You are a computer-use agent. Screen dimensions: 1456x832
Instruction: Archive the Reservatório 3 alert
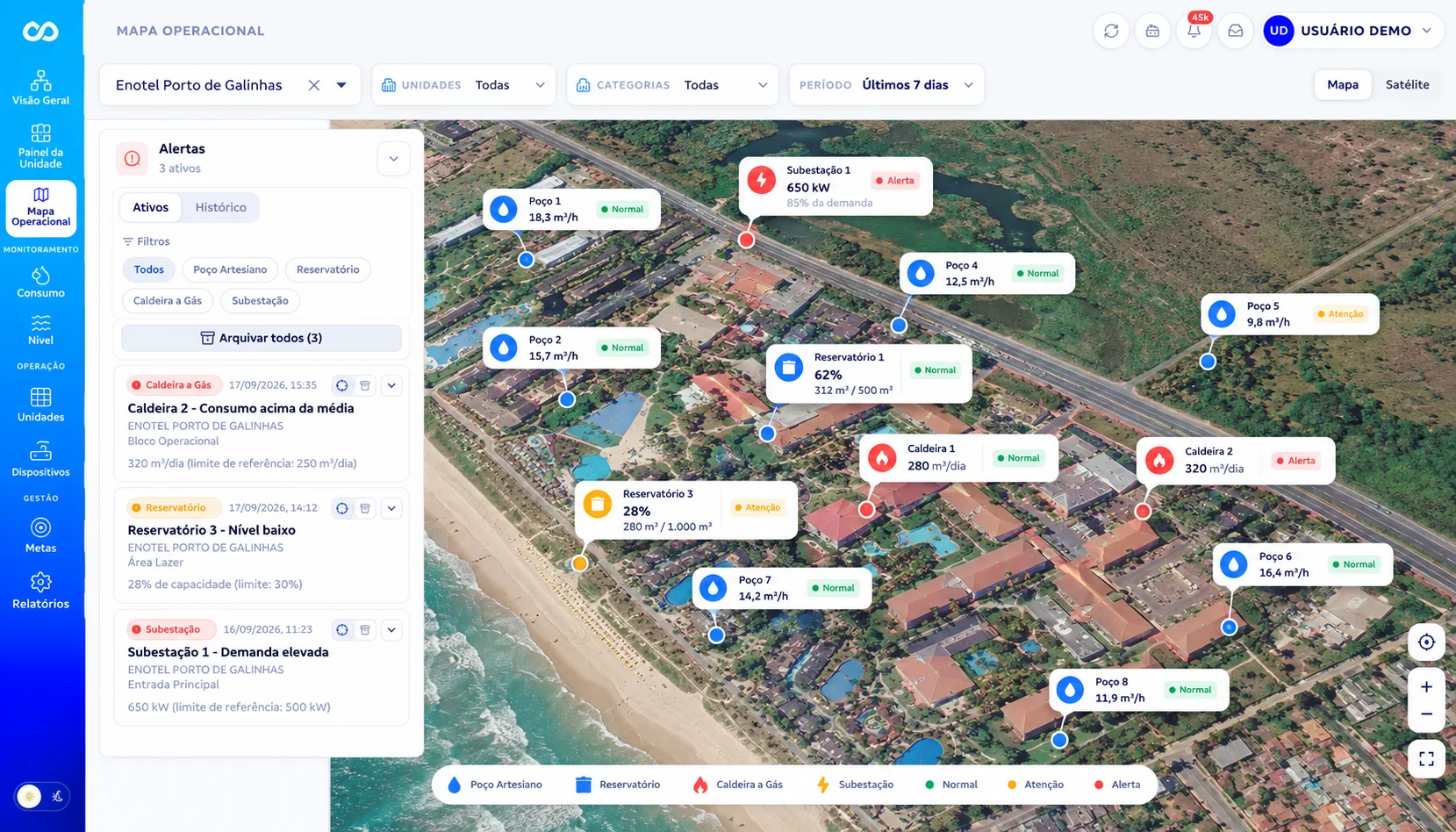[x=365, y=508]
